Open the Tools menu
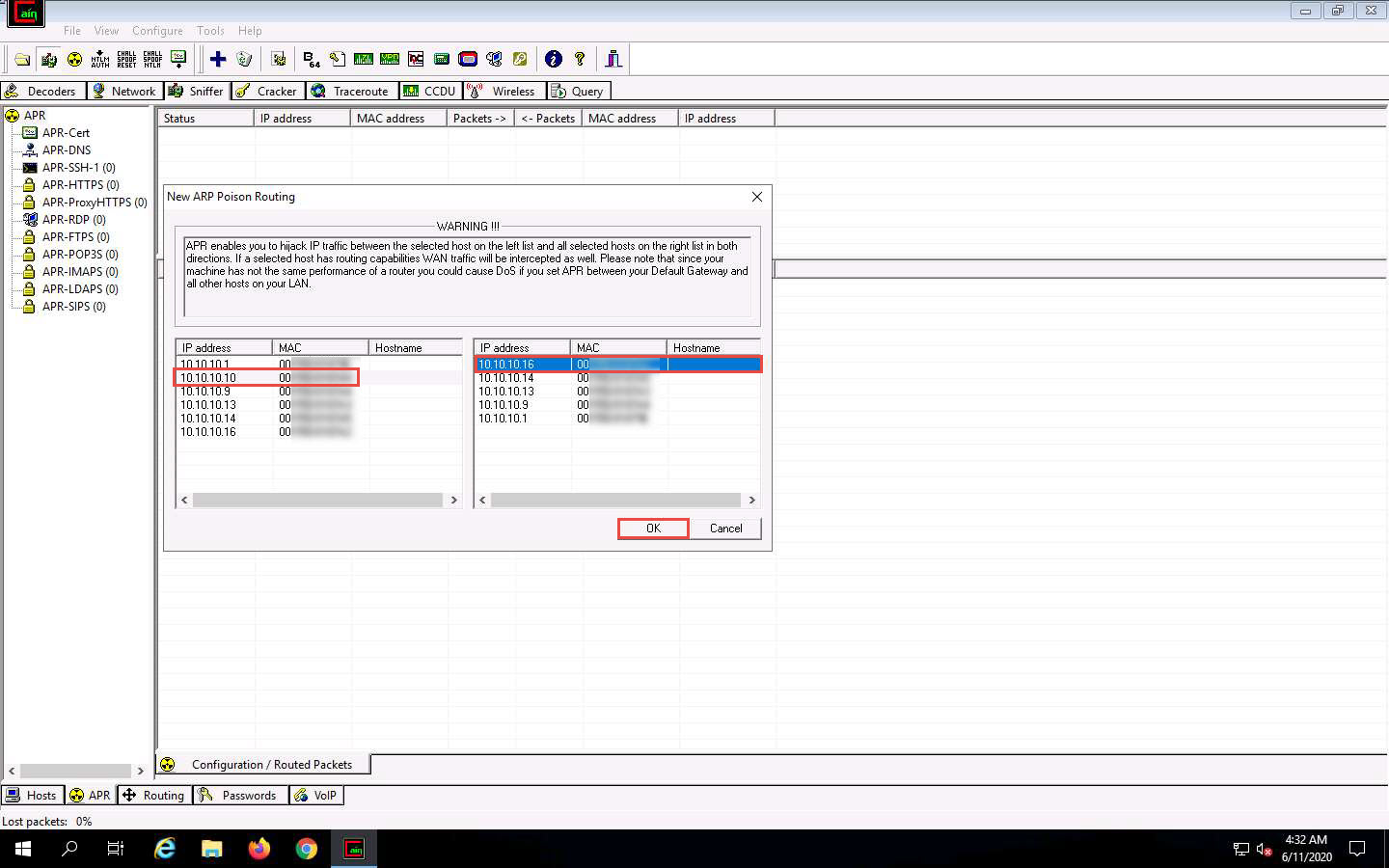Screen dimensions: 1389x868 210,31
